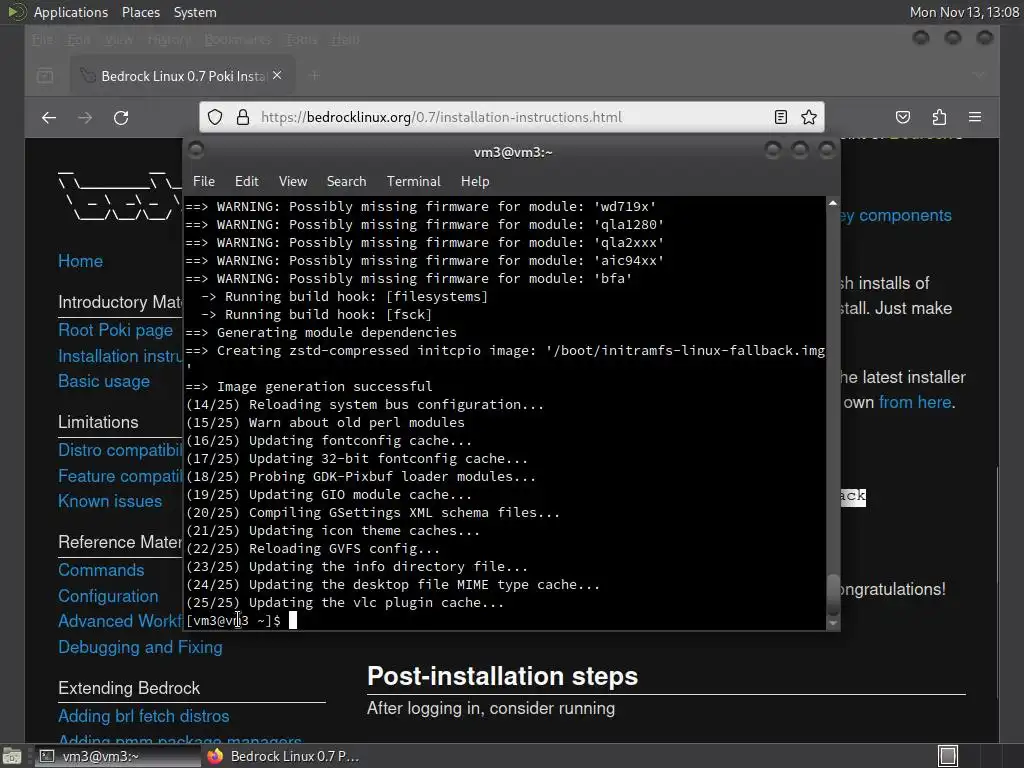
Task: Open the terminal View menu
Action: [293, 182]
